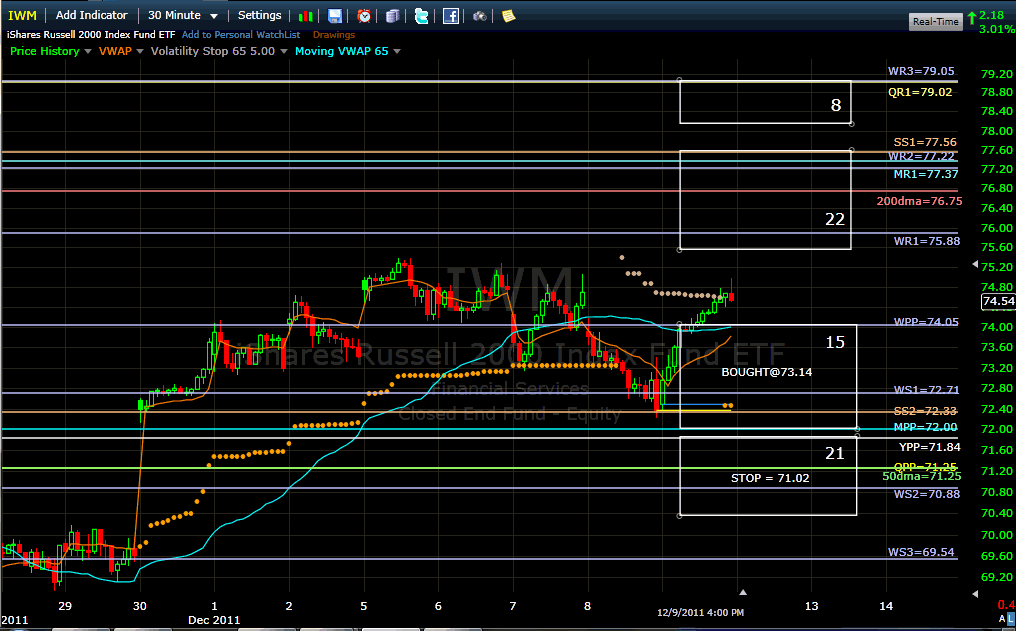This screenshot has width=1016, height=631.
Task: Click the STOP = 71.02 annotation
Action: [770, 478]
